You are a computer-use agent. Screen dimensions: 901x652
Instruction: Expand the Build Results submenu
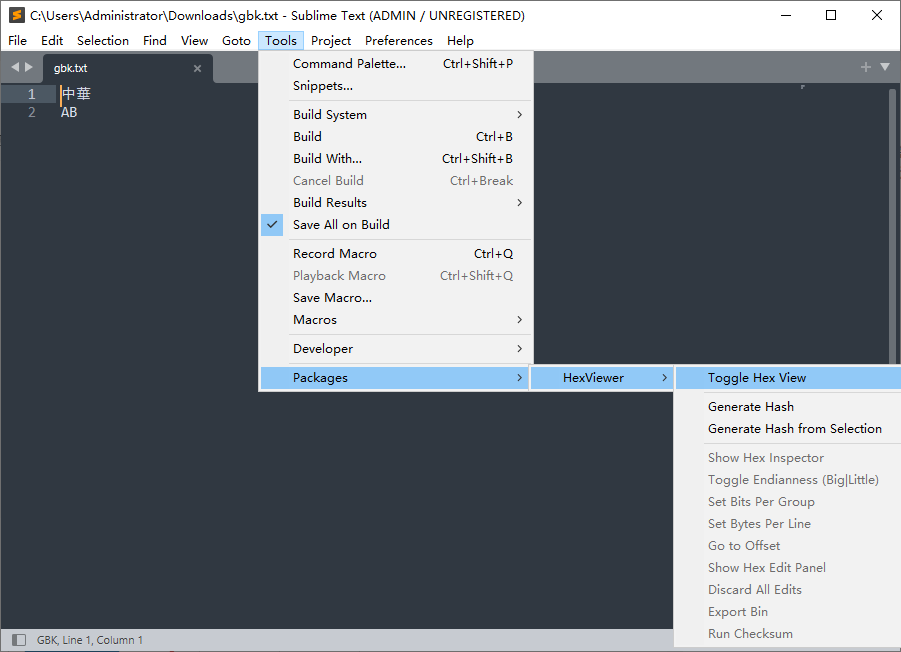(x=396, y=203)
